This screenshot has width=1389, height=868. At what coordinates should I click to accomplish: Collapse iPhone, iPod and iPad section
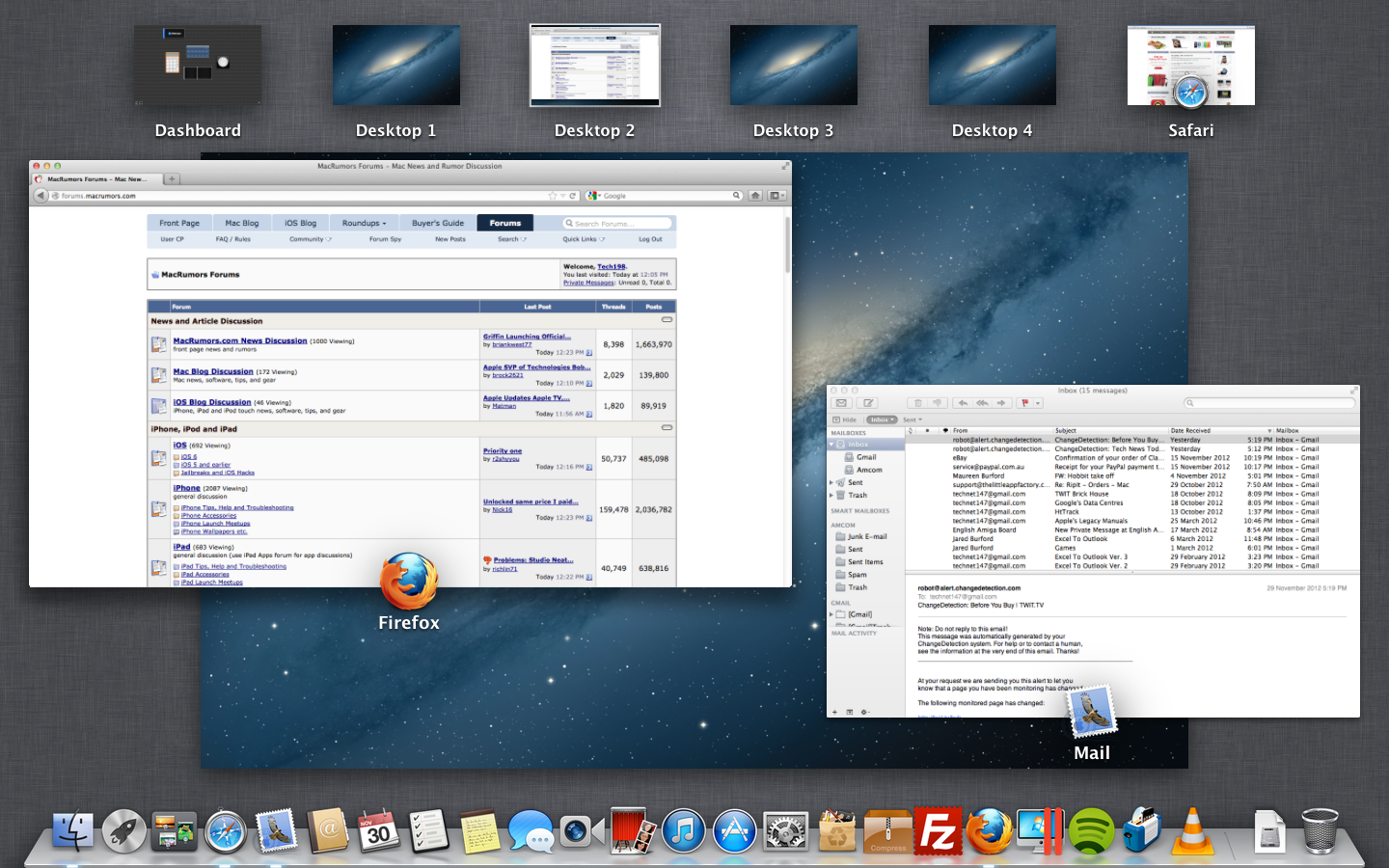pyautogui.click(x=667, y=427)
